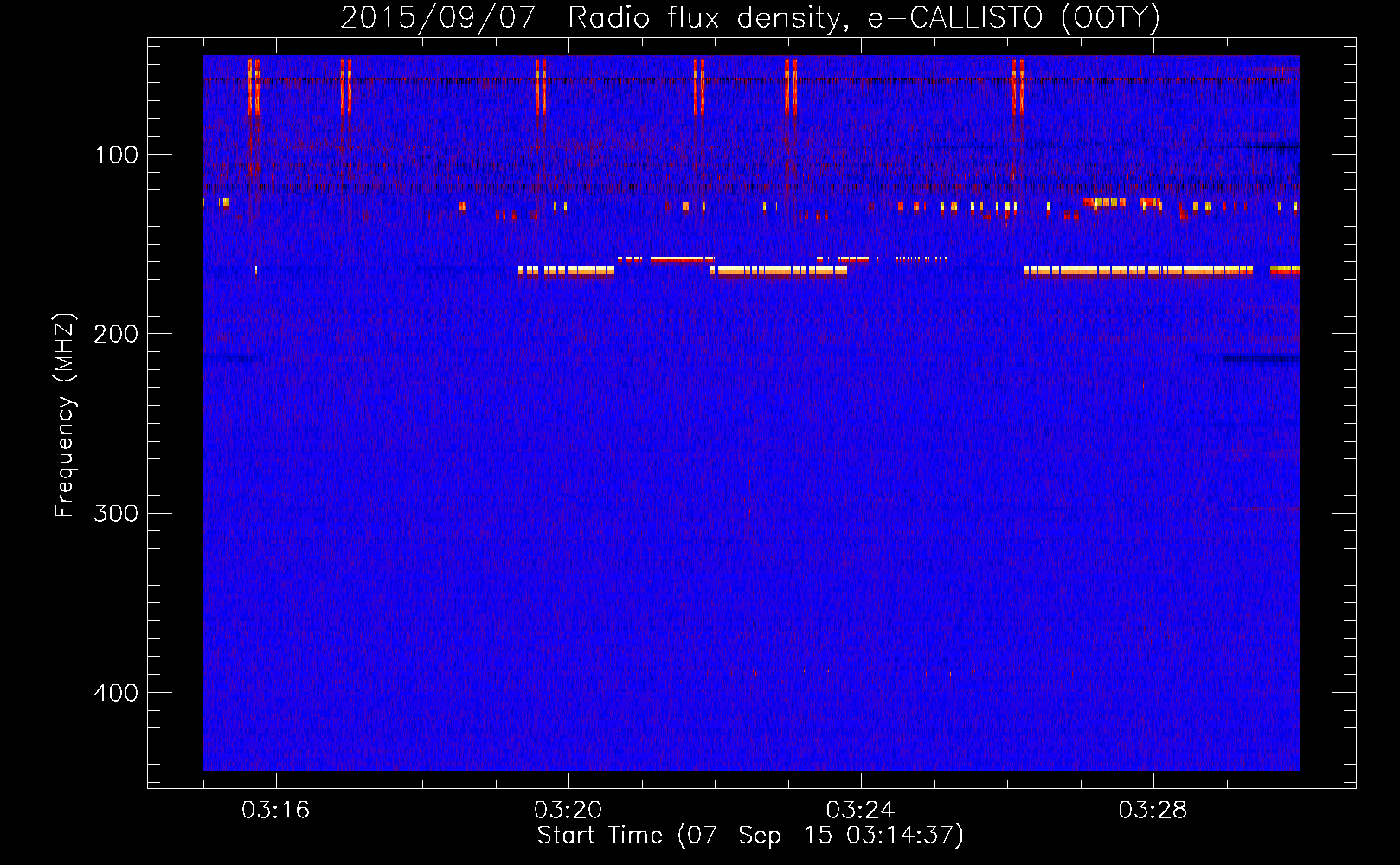Pick the 100 frequency tick label
Screen dimensions: 1400x865
coord(117,155)
